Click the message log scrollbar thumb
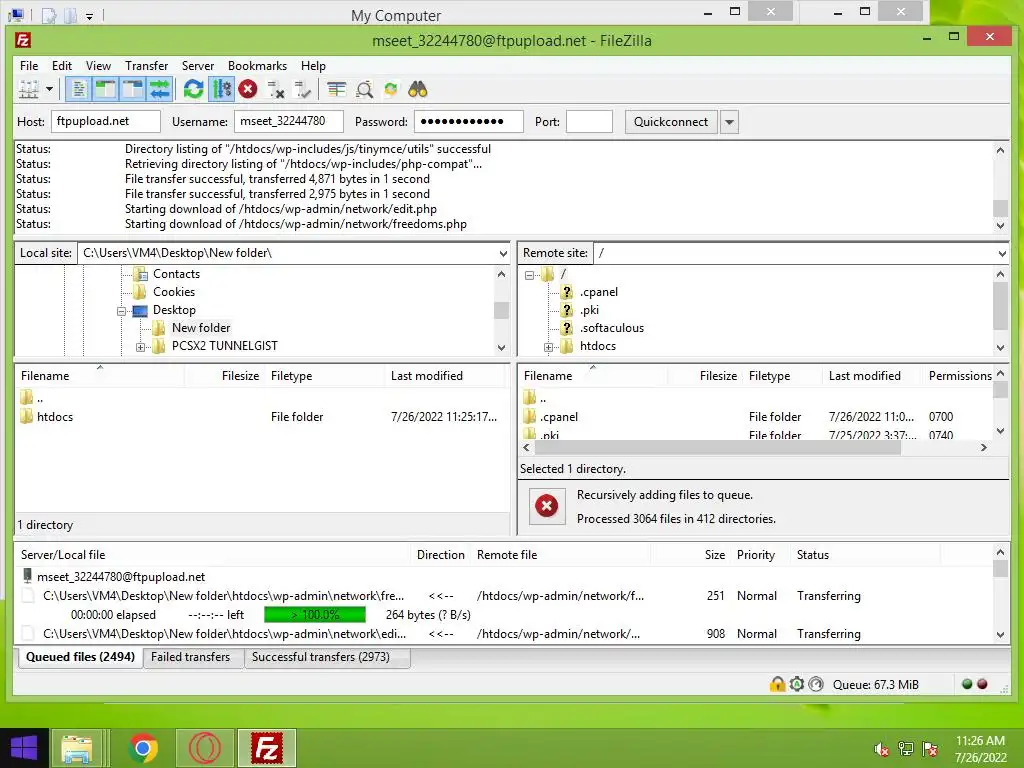 [1000, 208]
